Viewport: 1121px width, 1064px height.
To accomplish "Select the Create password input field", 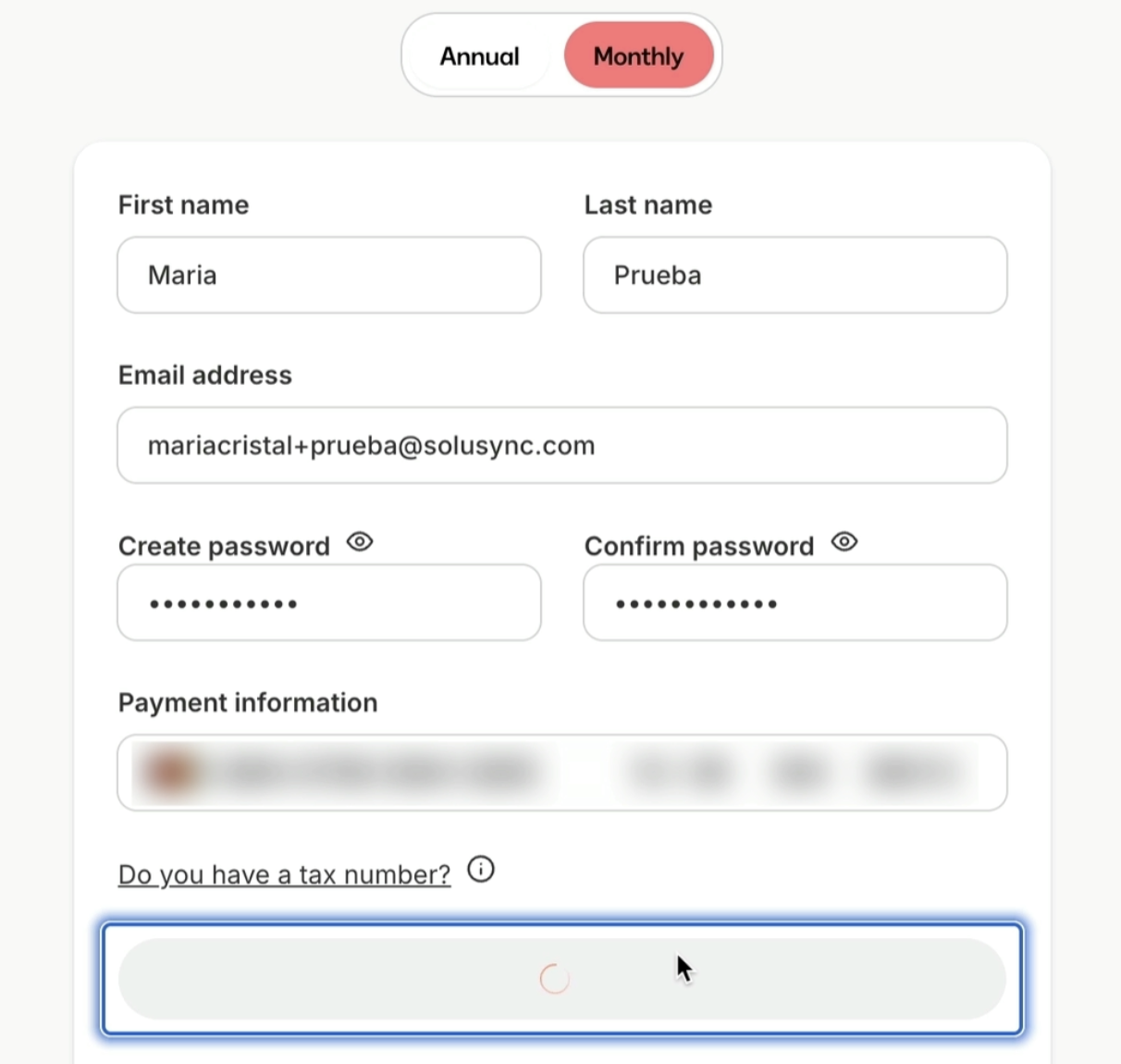I will 328,603.
